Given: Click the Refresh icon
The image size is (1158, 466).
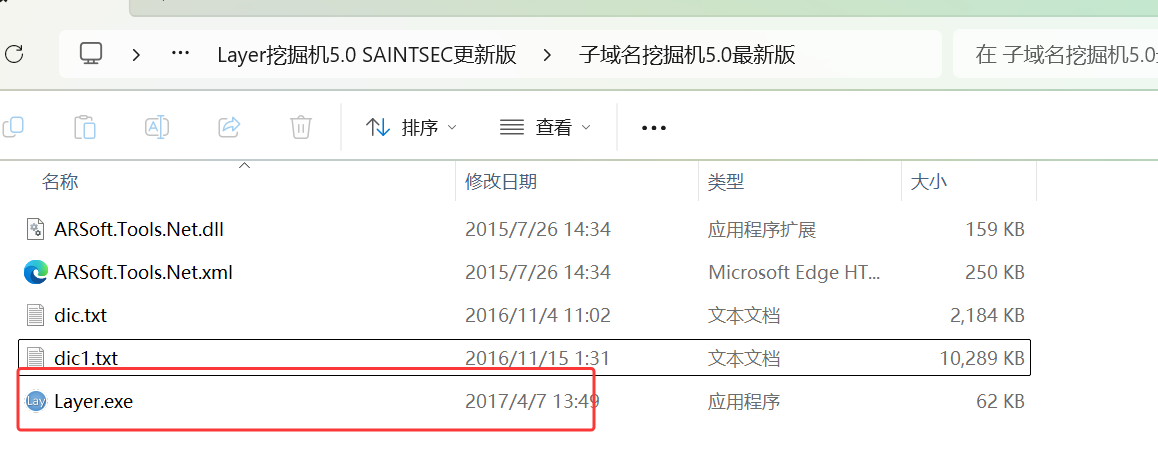Looking at the screenshot, I should 14,55.
